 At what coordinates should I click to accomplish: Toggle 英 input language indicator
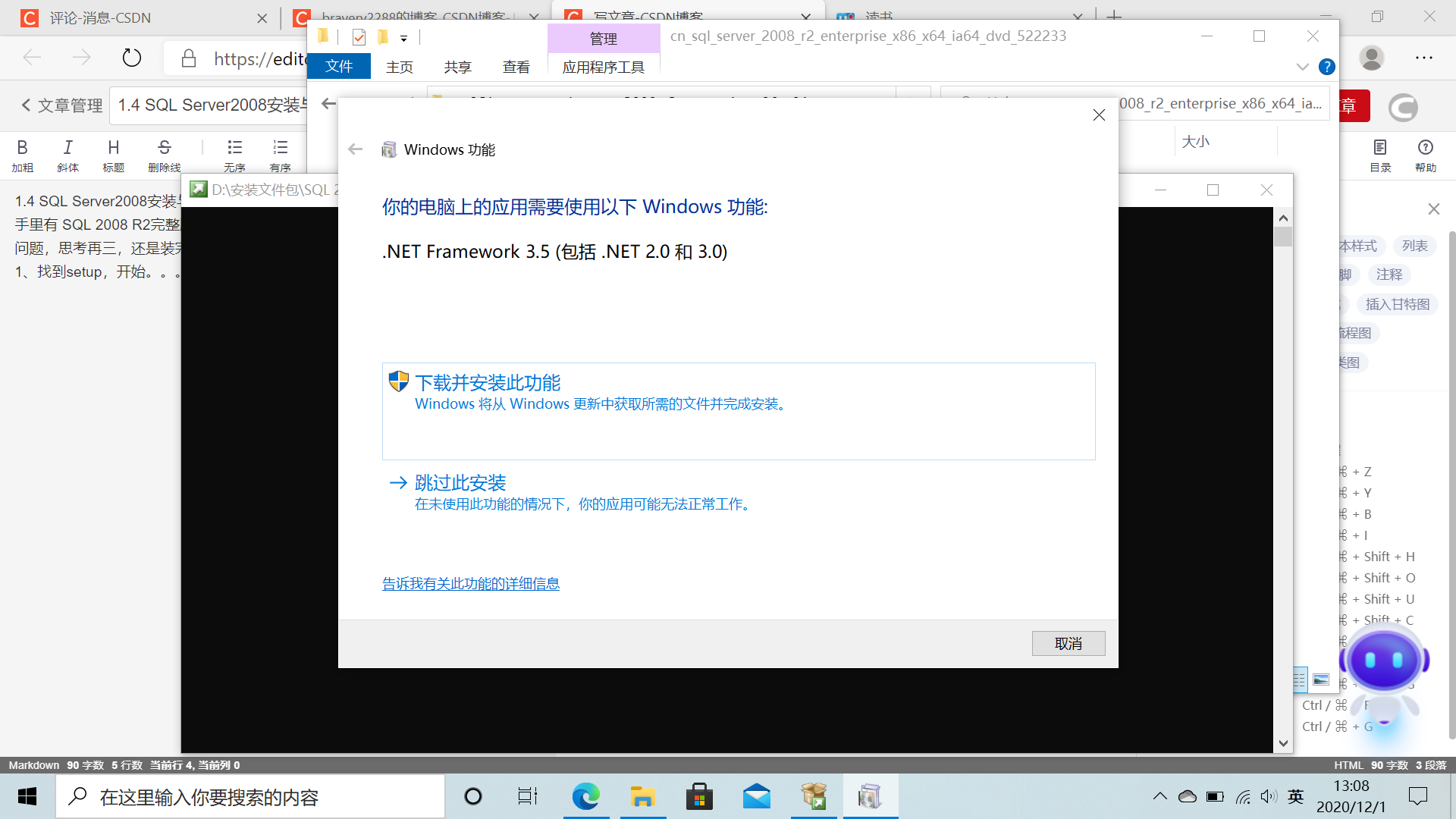(x=1296, y=796)
